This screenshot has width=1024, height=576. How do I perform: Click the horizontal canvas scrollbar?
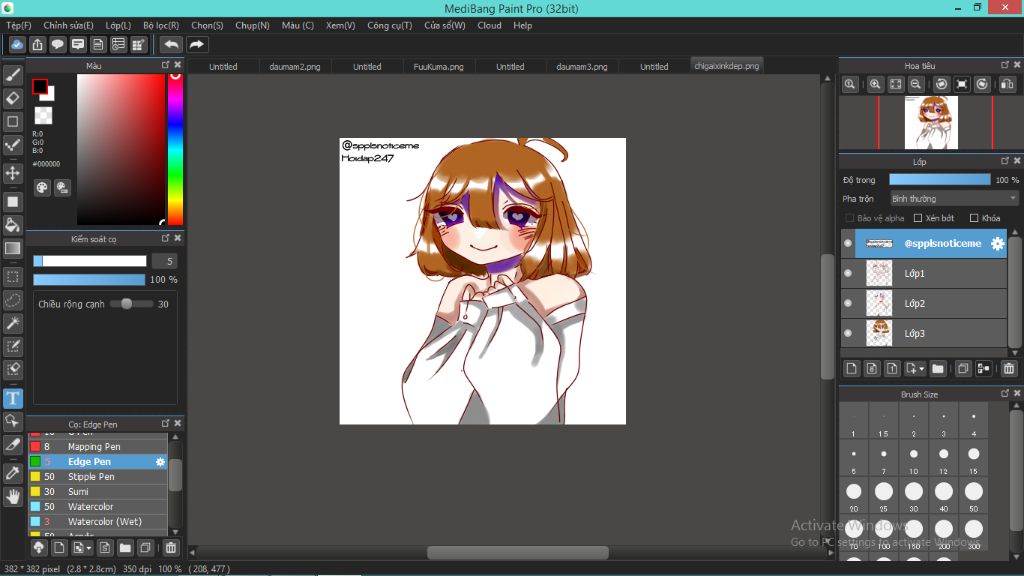pos(517,552)
